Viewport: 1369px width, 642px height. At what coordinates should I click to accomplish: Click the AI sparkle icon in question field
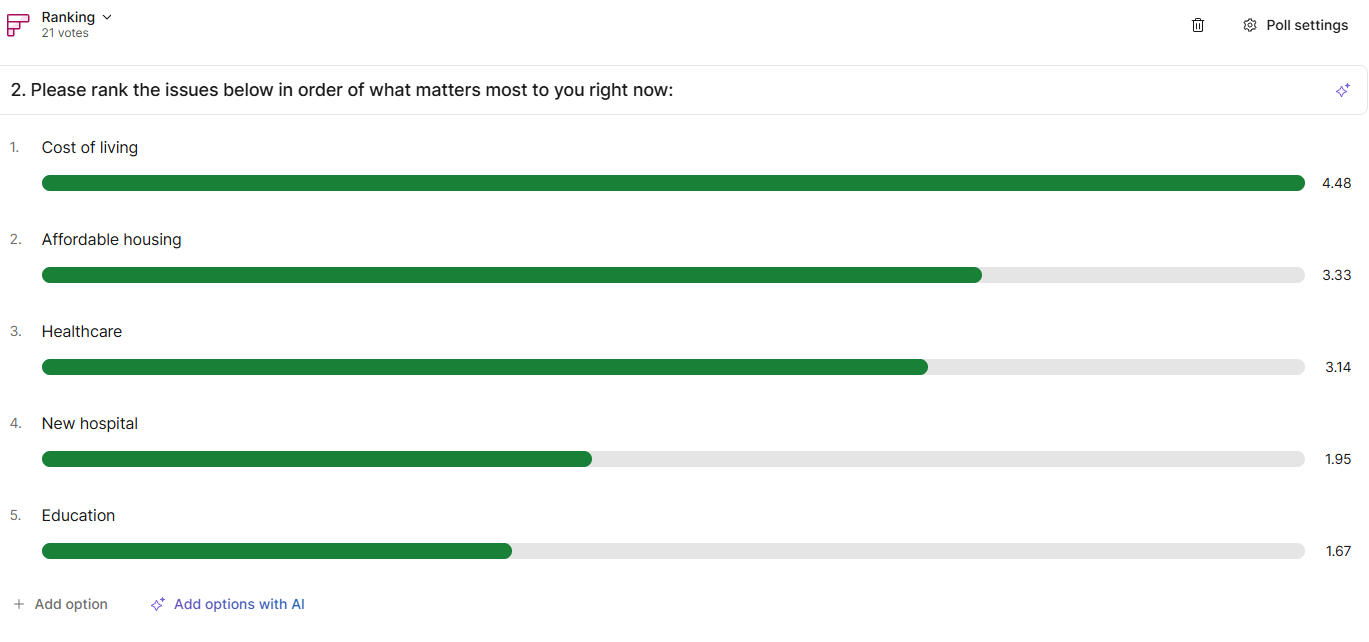point(1343,90)
